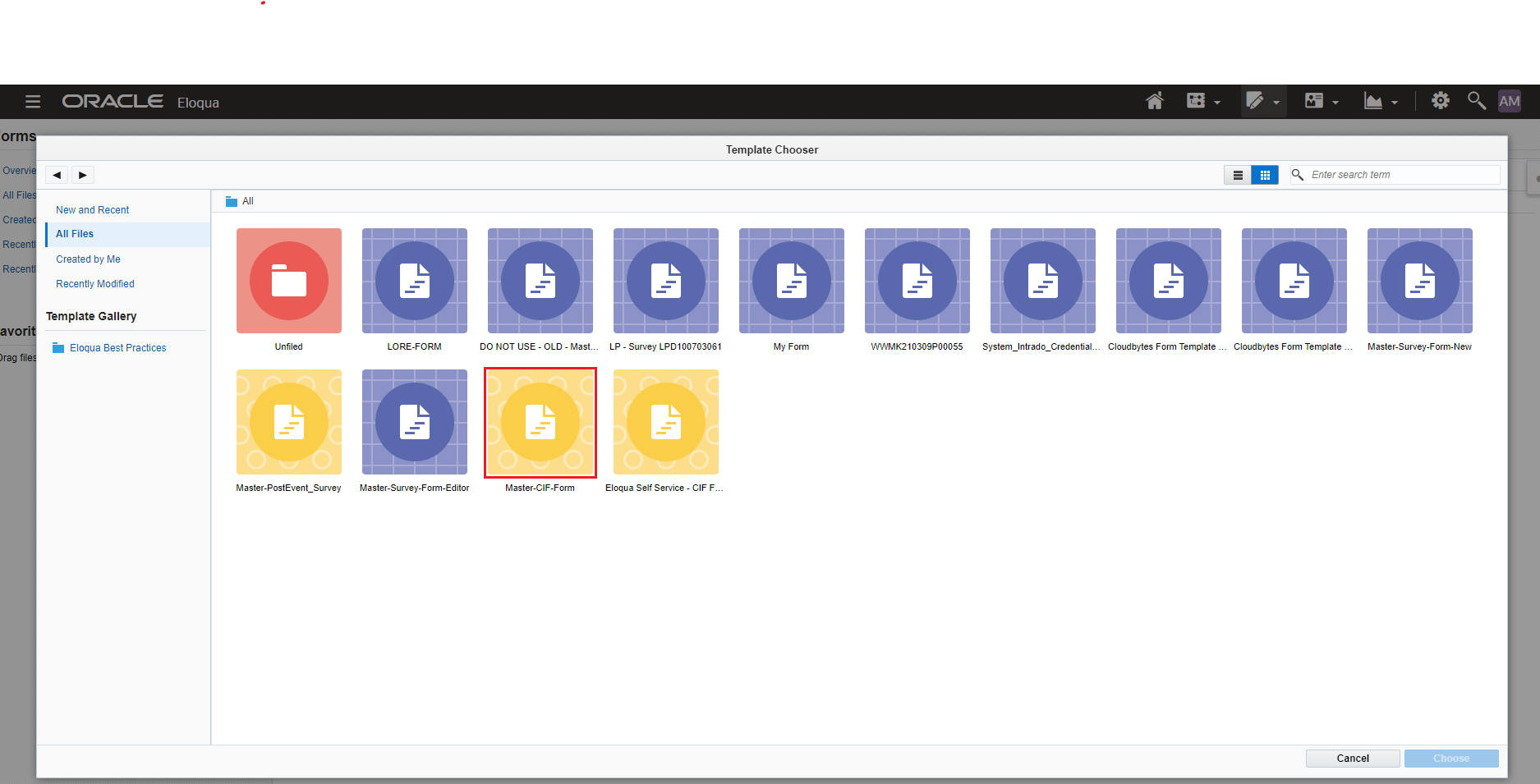Click the Cancel button

(1353, 759)
